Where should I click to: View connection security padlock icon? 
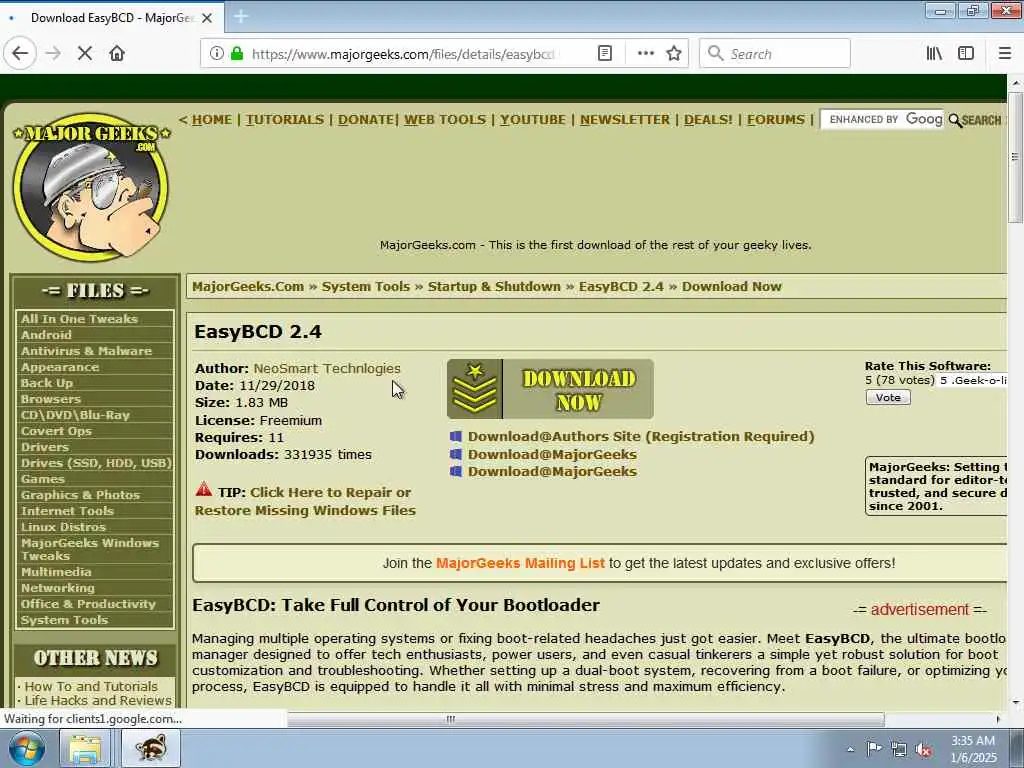237,54
